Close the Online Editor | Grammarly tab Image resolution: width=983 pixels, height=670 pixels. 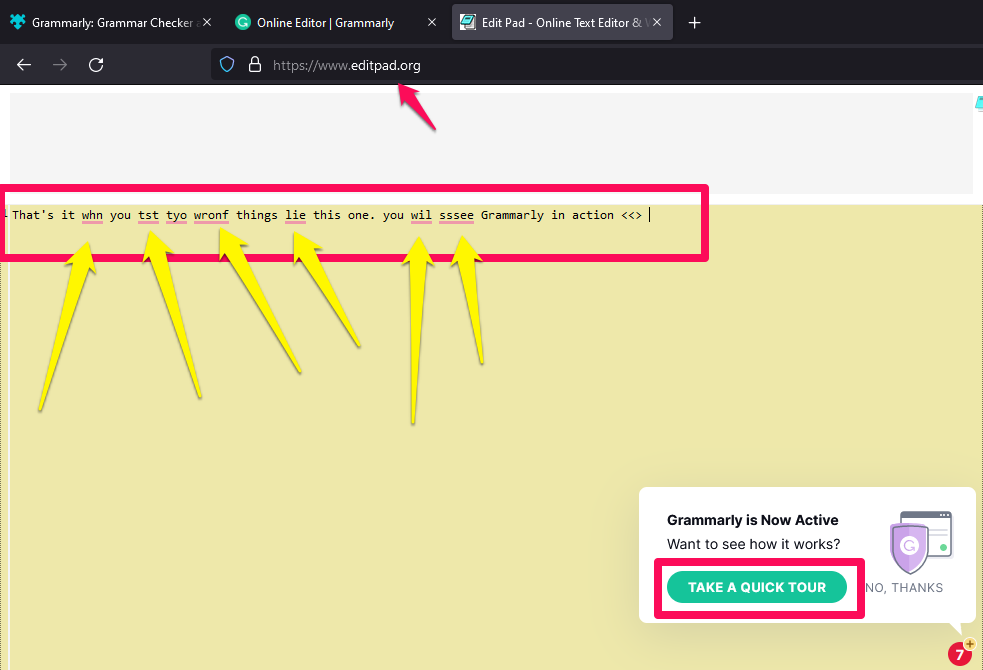432,22
